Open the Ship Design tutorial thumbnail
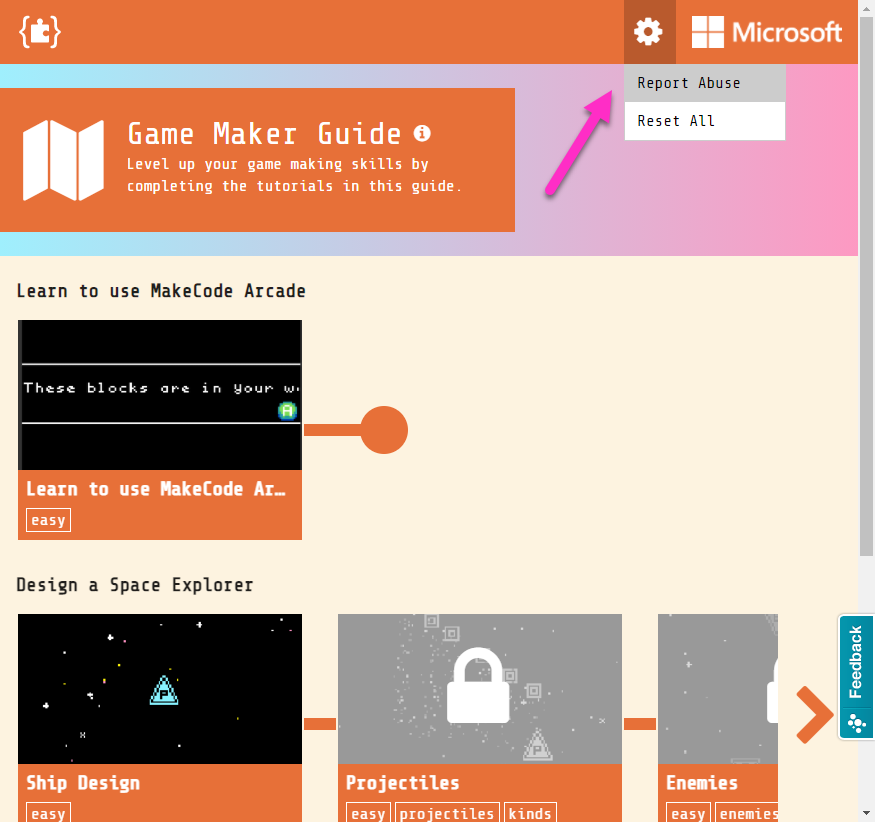 [x=160, y=689]
